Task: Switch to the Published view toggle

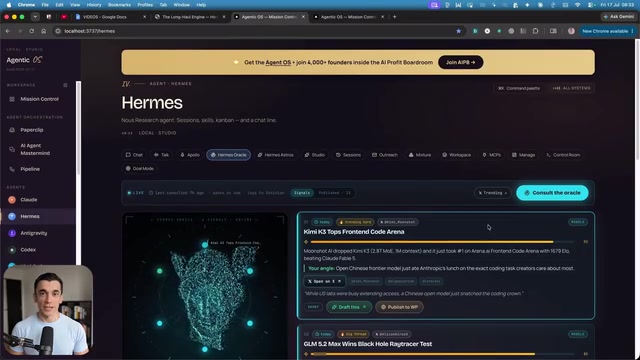Action: (x=334, y=193)
